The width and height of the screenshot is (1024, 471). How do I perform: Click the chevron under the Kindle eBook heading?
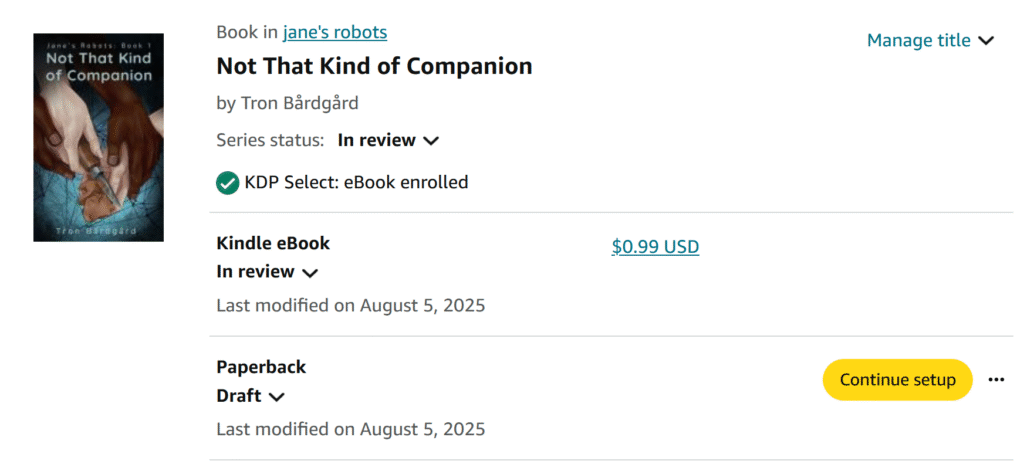[310, 273]
